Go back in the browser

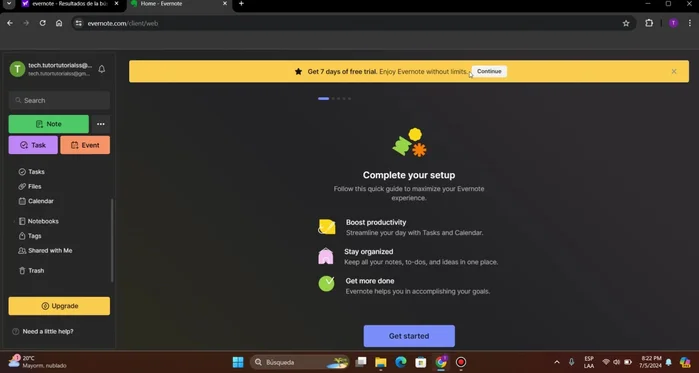click(x=10, y=23)
